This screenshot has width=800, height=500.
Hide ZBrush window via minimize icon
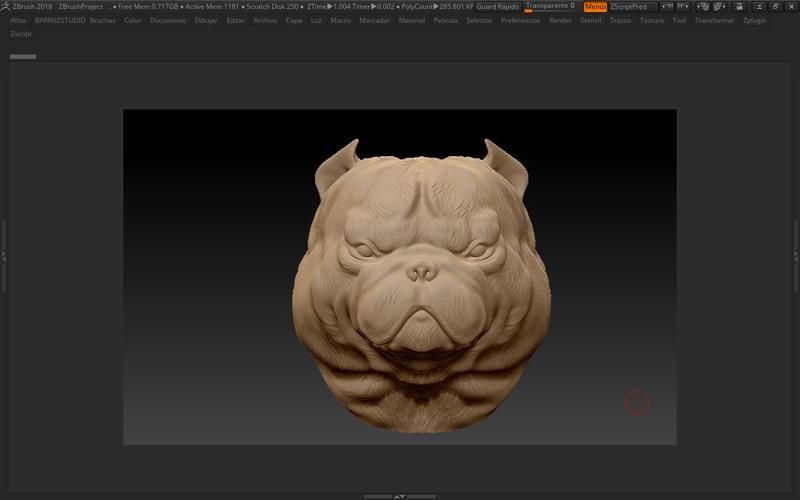759,7
